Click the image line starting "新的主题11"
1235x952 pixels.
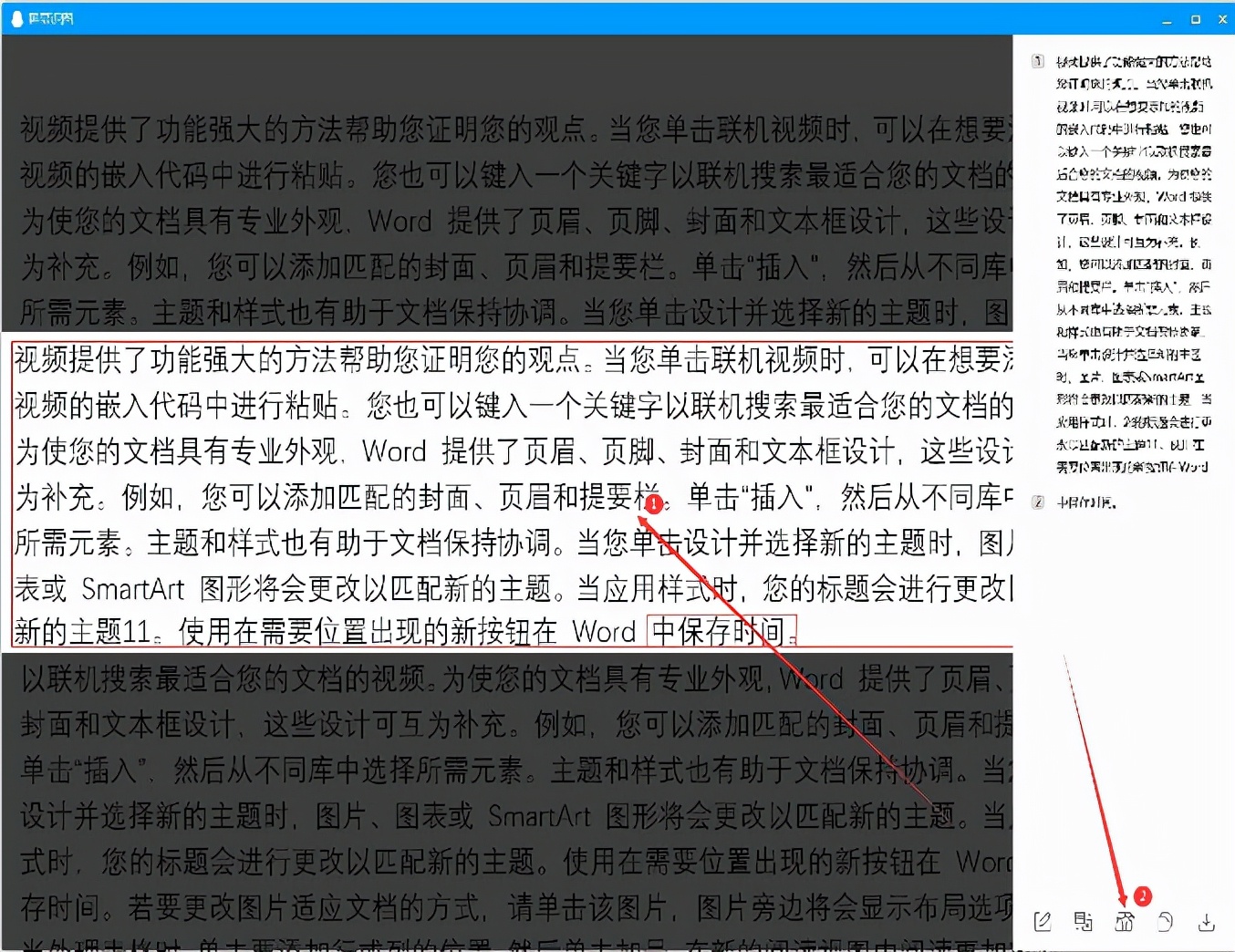tap(405, 631)
